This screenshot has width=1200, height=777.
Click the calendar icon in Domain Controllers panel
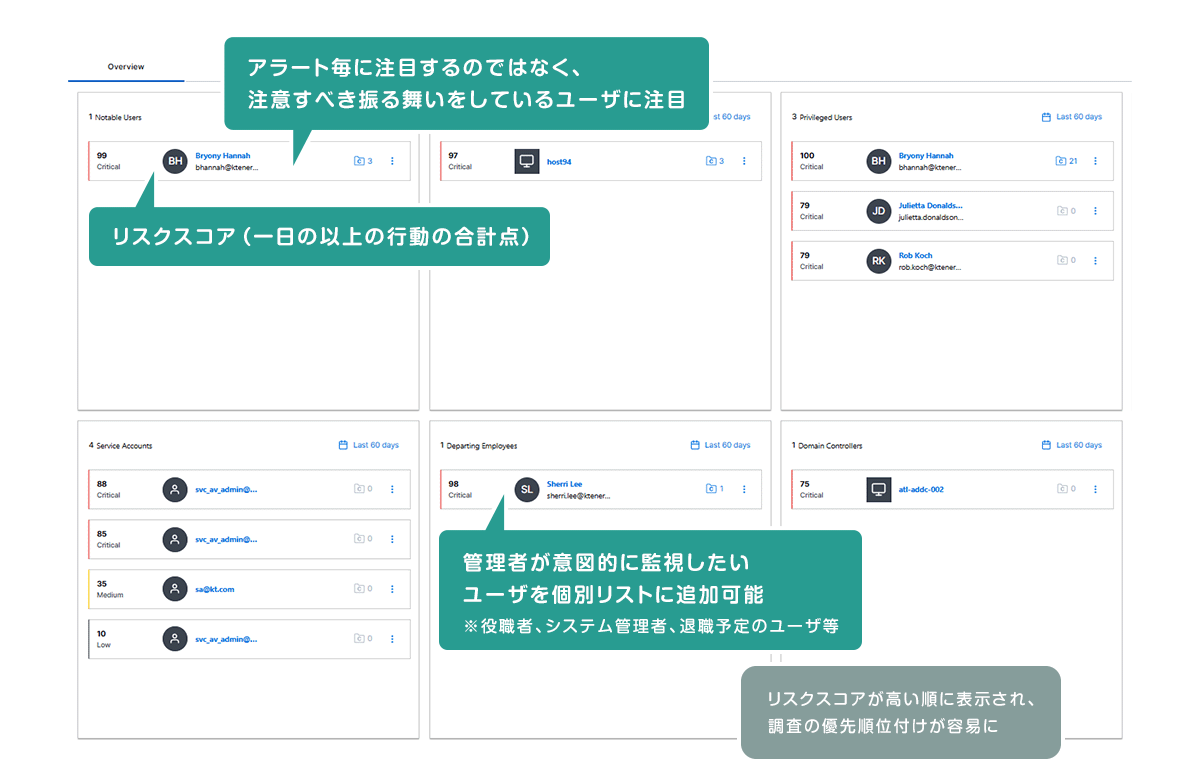pos(1044,444)
